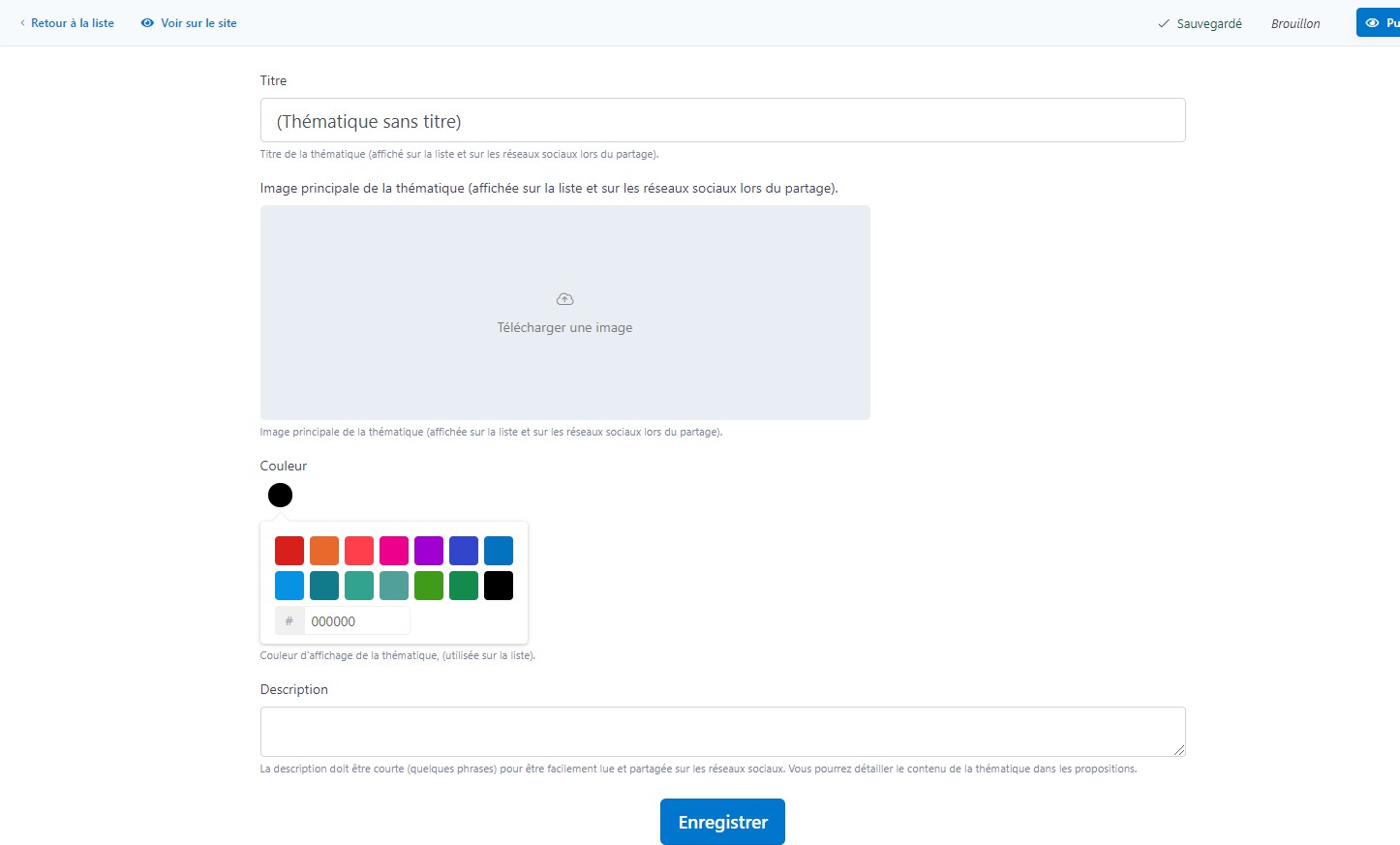Open Voir sur le site link
Screen dimensions: 1400x845
[x=198, y=23]
